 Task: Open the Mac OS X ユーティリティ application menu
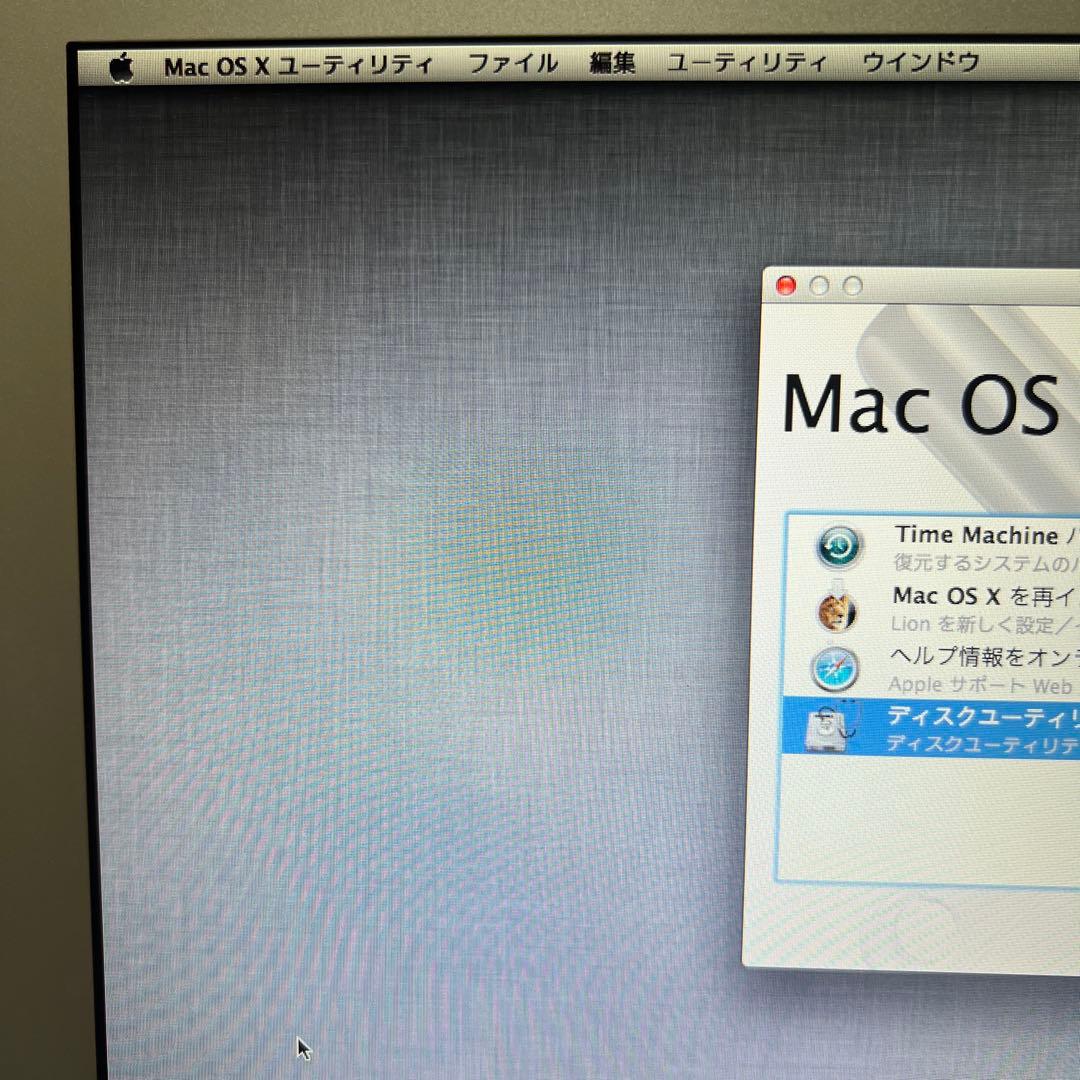point(300,64)
